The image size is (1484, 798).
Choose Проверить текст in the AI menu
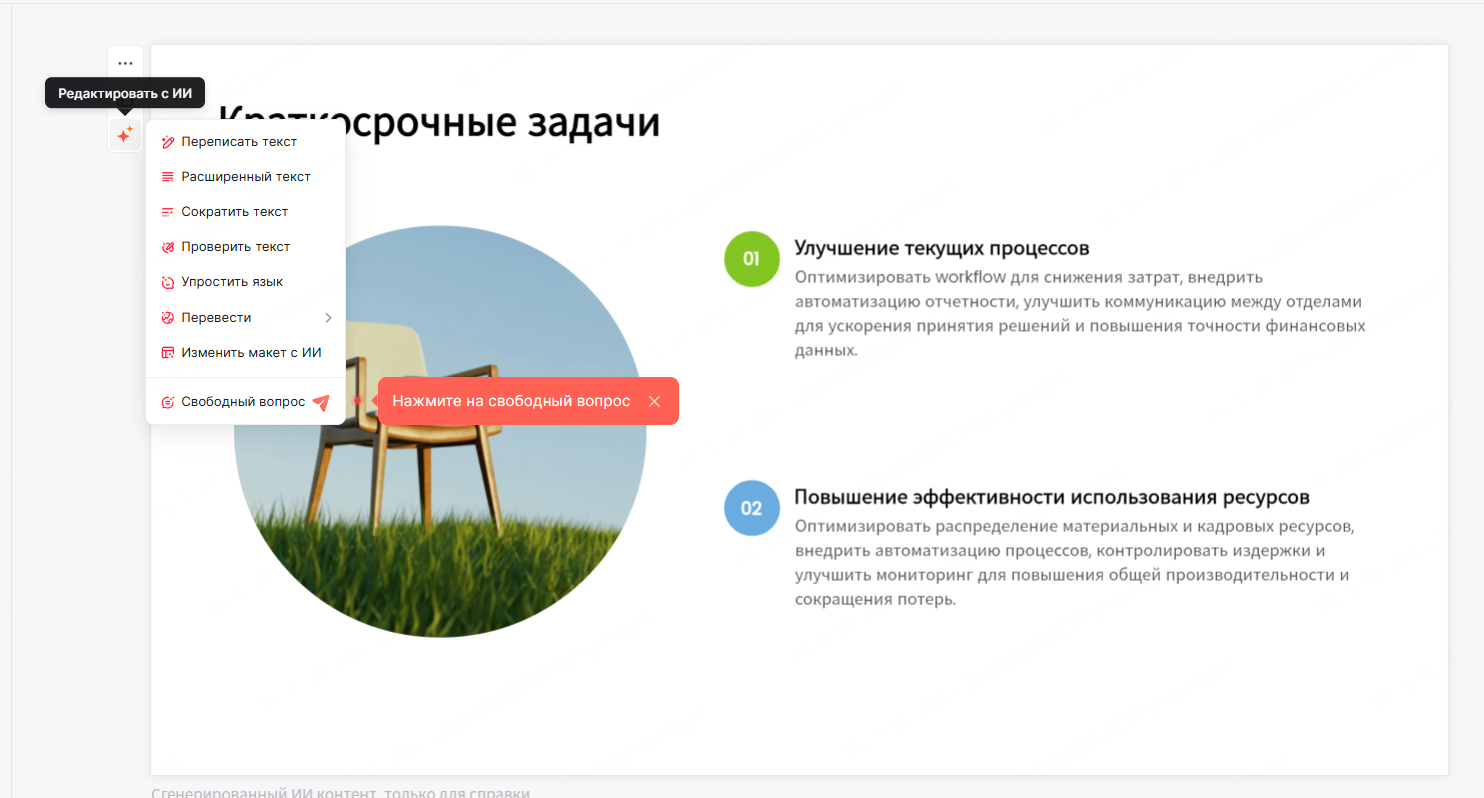(235, 247)
